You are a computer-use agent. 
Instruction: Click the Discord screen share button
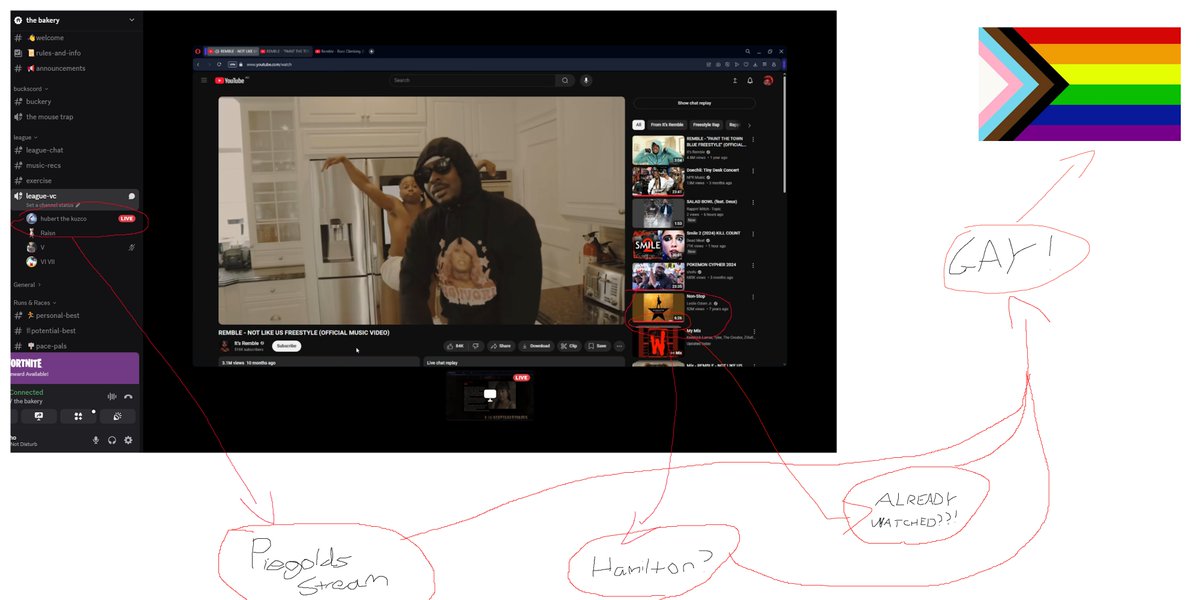[39, 416]
